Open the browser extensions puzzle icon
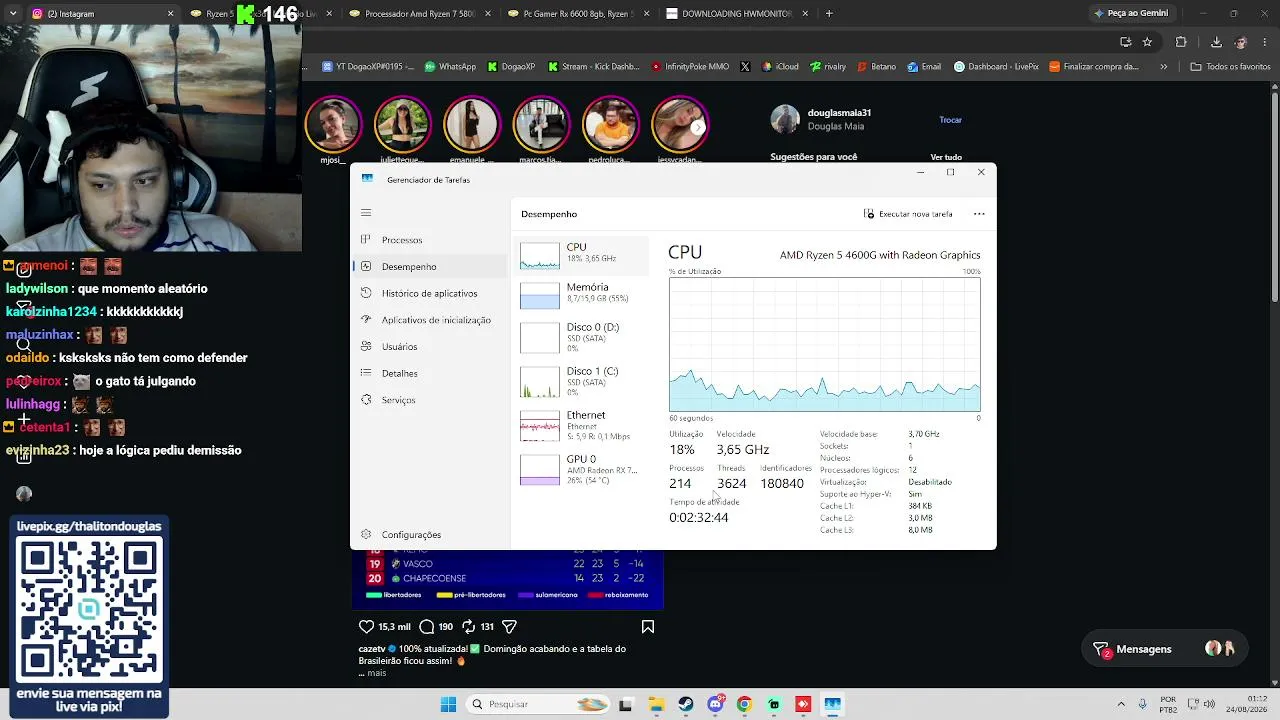Viewport: 1280px width, 720px height. [x=1181, y=42]
